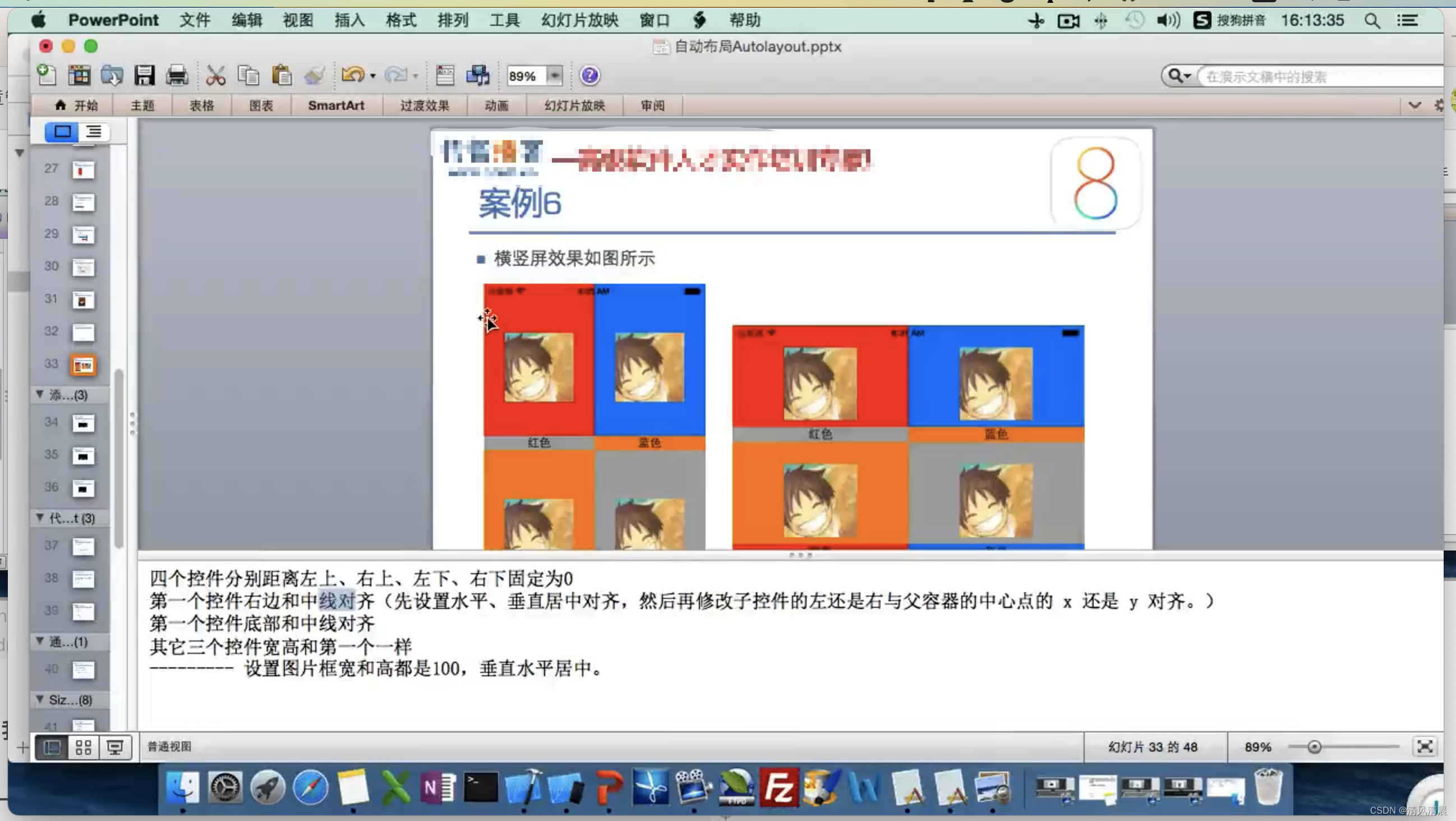The height and width of the screenshot is (821, 1456).
Task: Start slideshow from the status bar icon
Action: [116, 747]
